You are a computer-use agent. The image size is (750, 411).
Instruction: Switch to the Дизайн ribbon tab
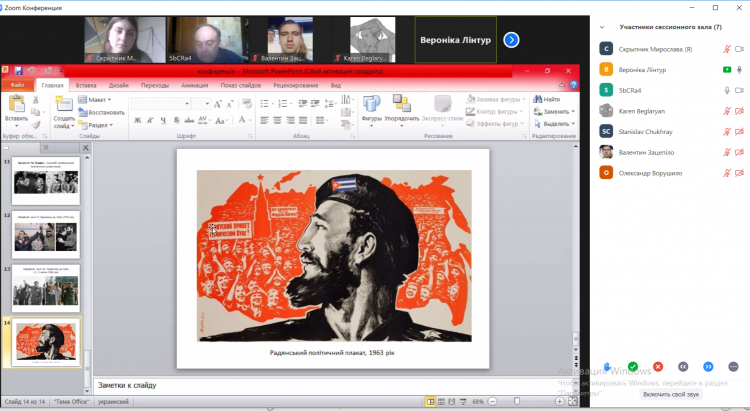[x=119, y=85]
